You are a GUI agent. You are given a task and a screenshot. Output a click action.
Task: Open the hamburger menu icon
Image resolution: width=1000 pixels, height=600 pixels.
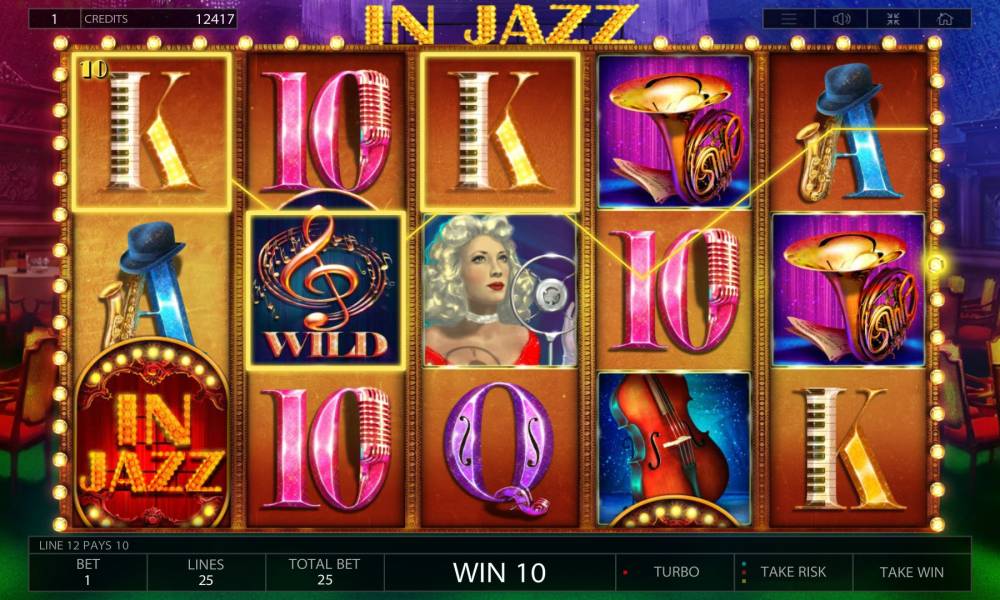(789, 19)
